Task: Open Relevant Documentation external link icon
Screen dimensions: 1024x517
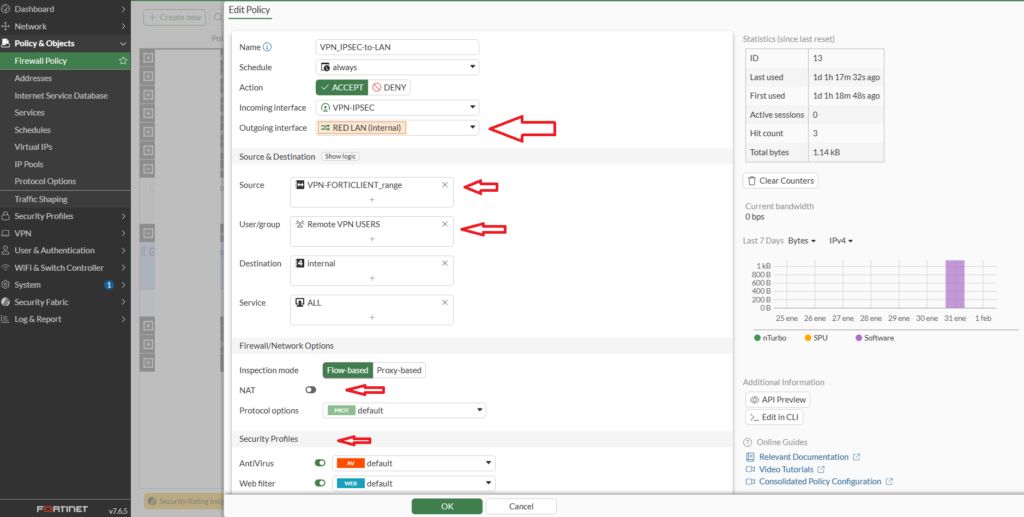Action: point(857,457)
